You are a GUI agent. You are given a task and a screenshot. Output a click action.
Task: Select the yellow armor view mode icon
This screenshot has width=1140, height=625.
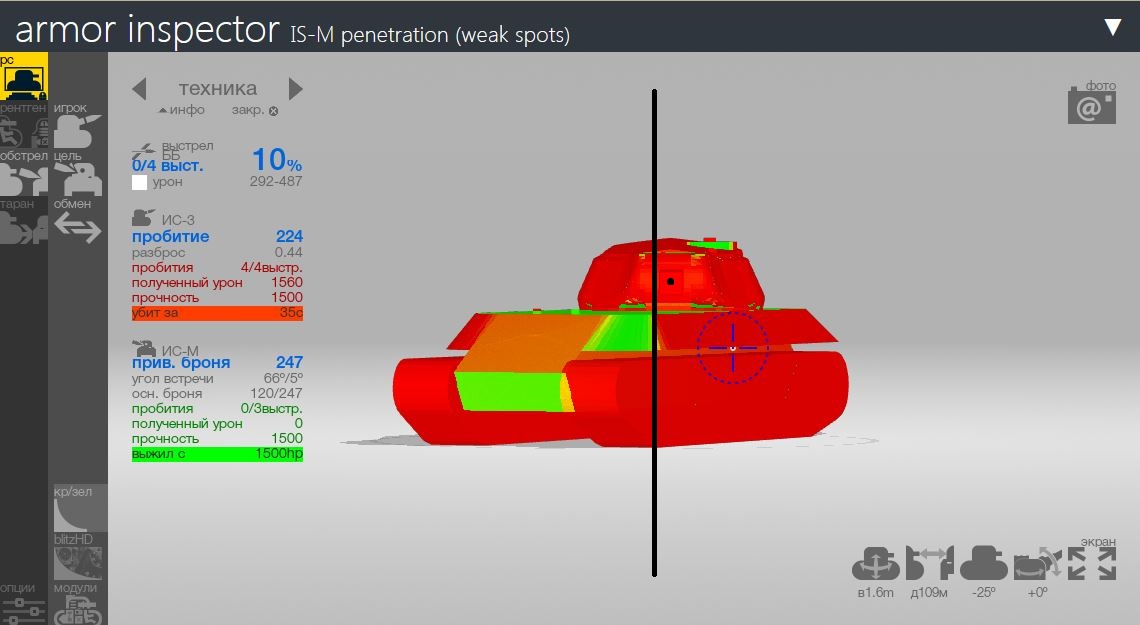[23, 76]
